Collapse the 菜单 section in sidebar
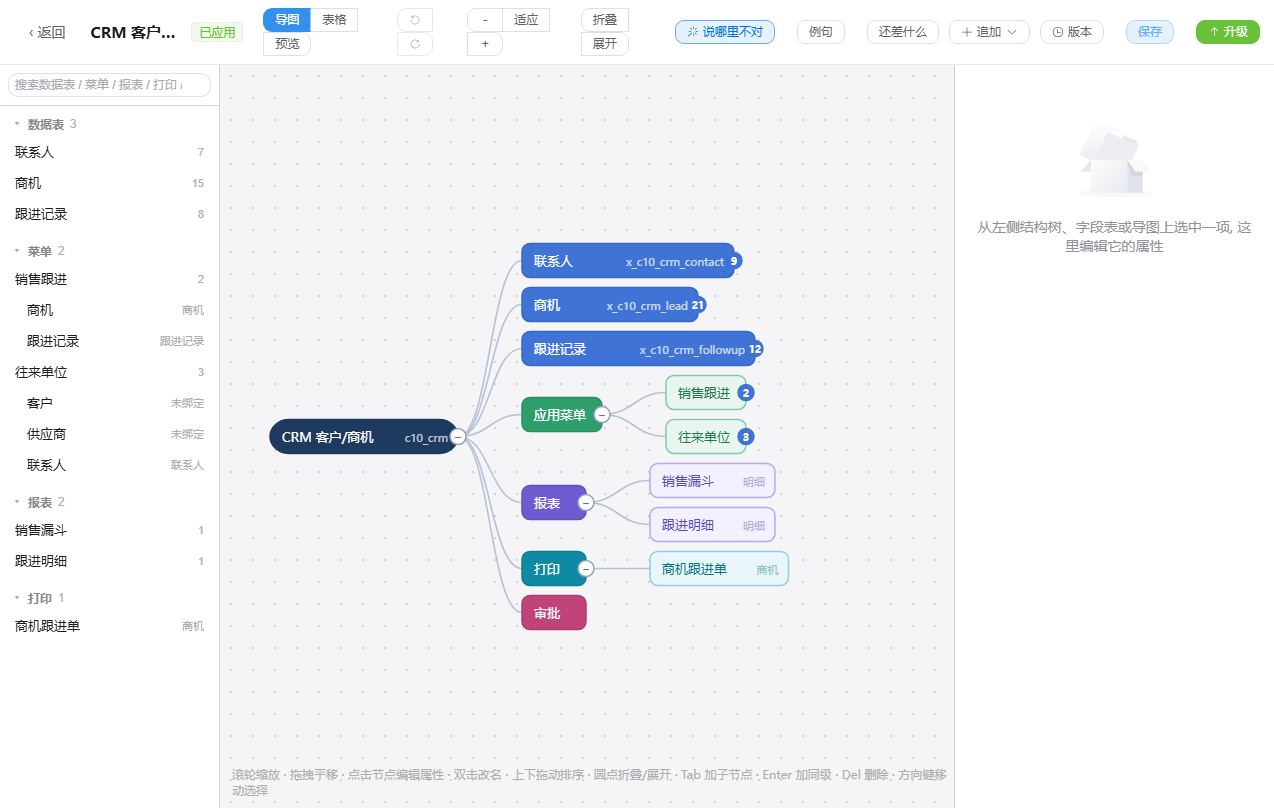Screen dimensions: 1274x808 click(x=17, y=251)
